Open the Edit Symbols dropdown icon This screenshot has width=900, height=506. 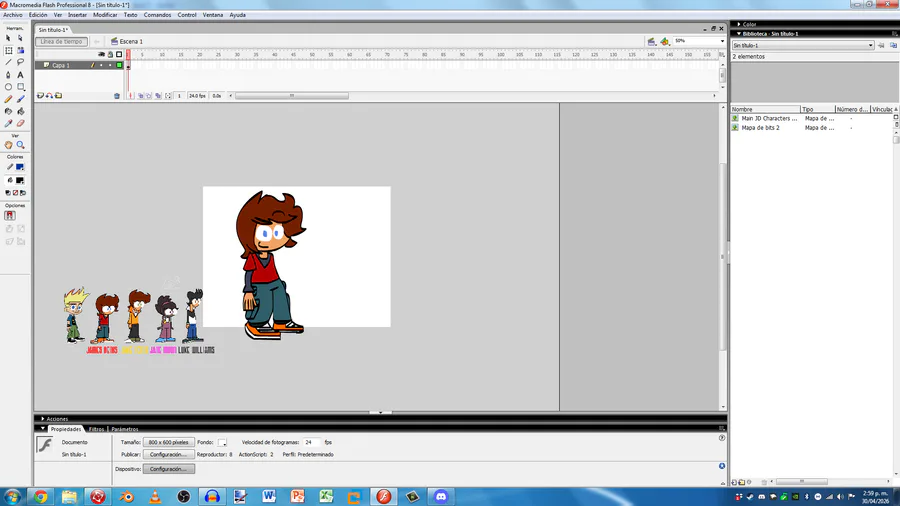665,41
